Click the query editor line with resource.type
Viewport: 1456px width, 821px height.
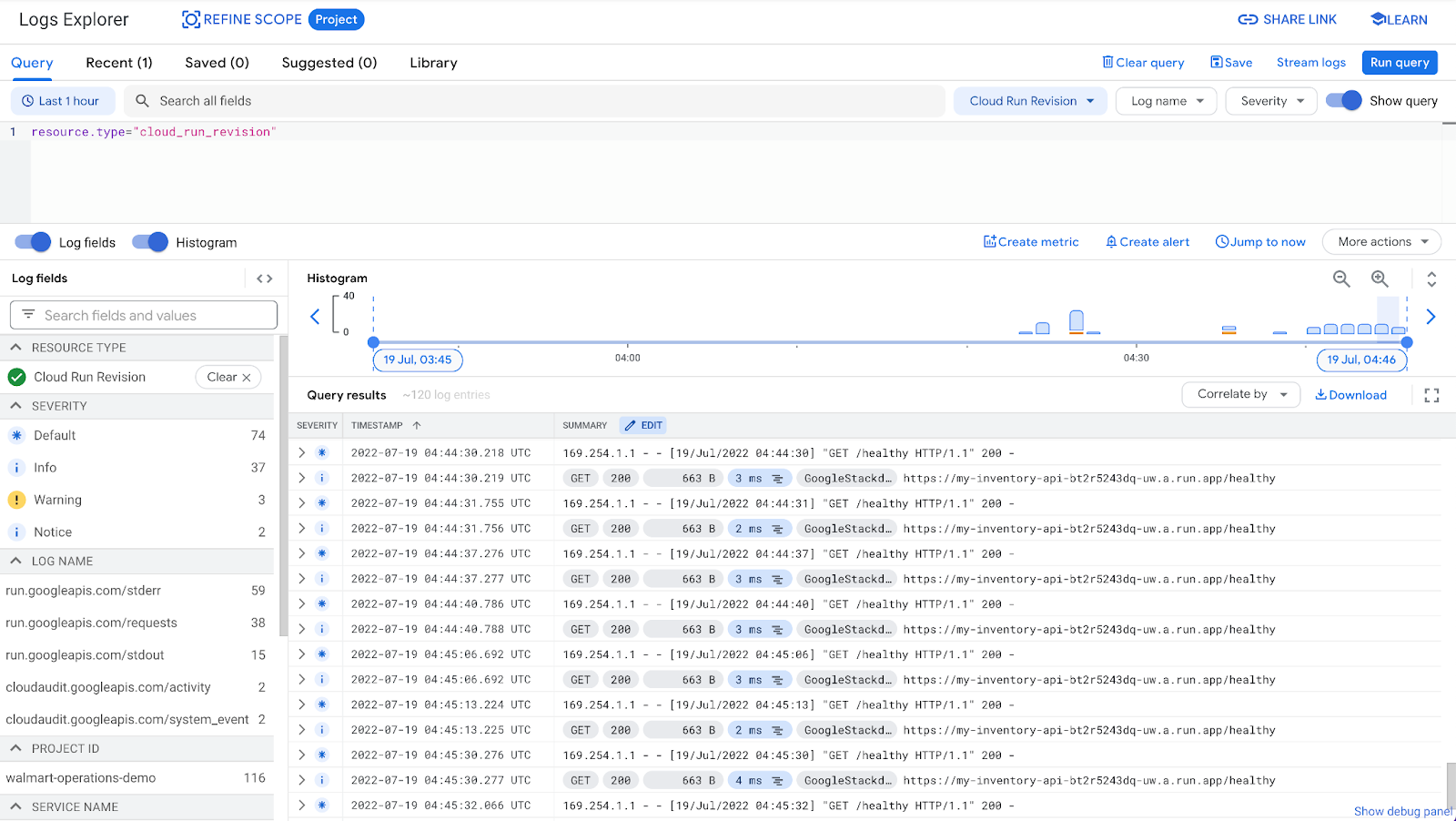pos(153,132)
